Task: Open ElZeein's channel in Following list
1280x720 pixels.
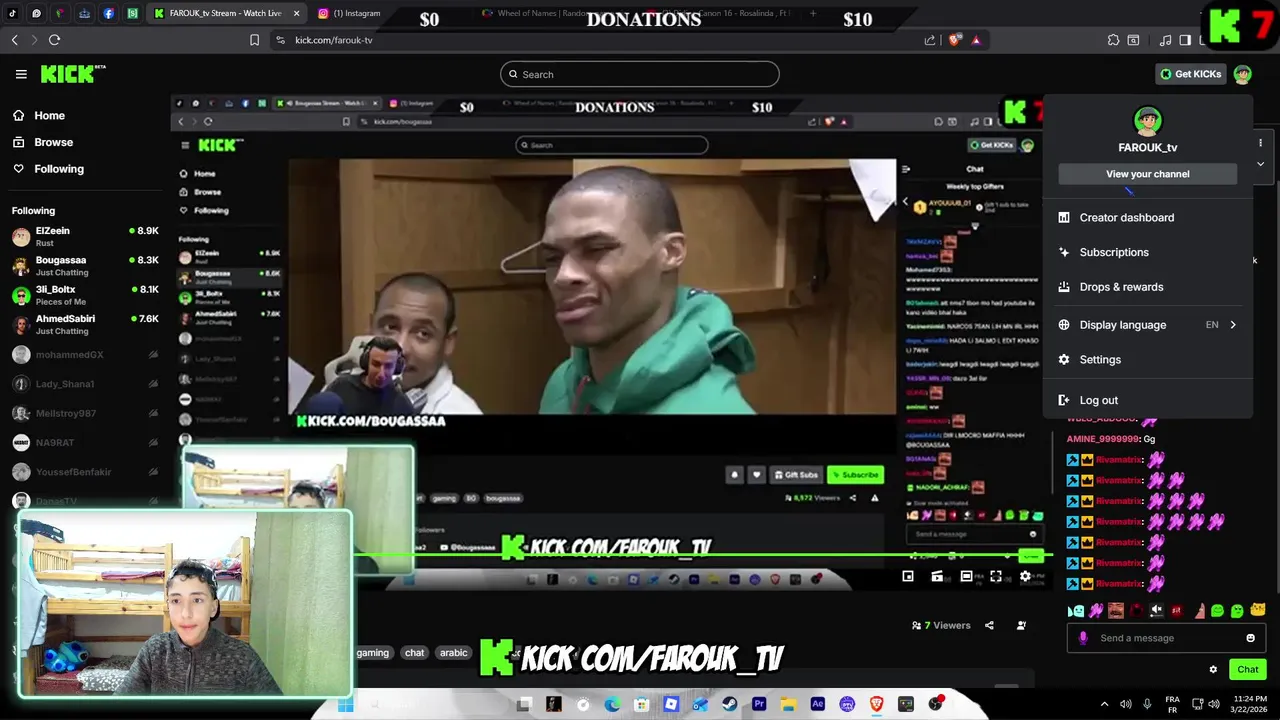Action: pyautogui.click(x=85, y=236)
